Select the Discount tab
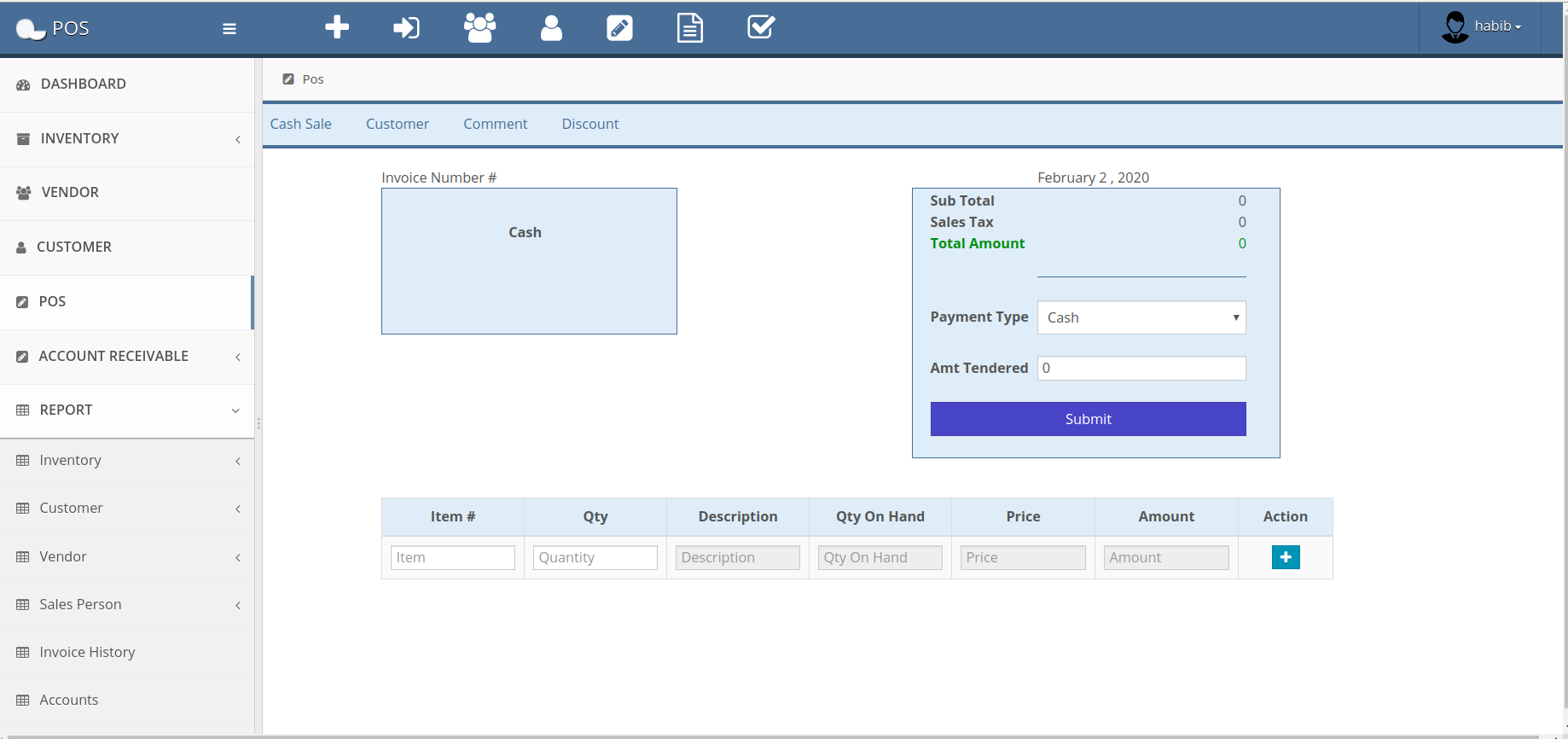This screenshot has width=1568, height=739. coord(589,125)
